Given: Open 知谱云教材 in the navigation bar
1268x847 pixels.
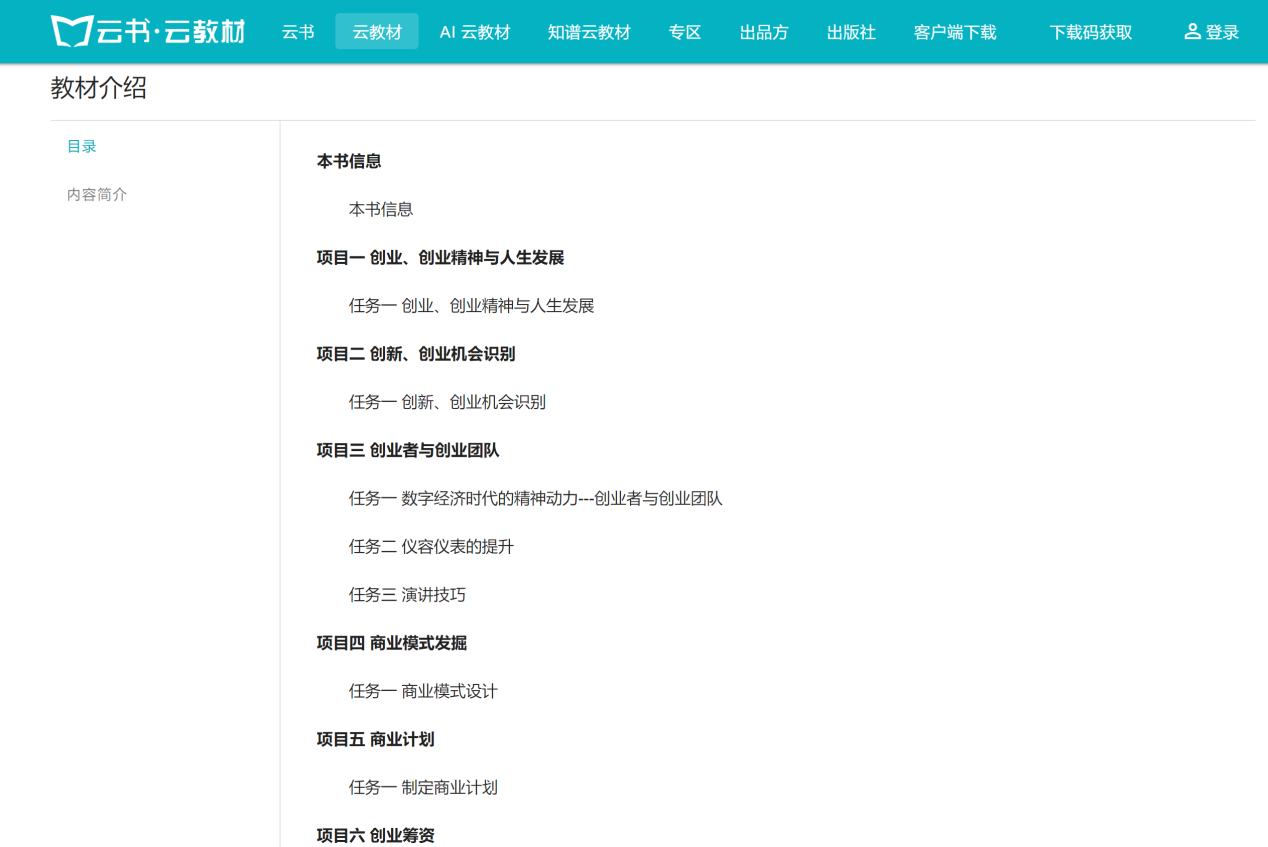Looking at the screenshot, I should coord(589,32).
